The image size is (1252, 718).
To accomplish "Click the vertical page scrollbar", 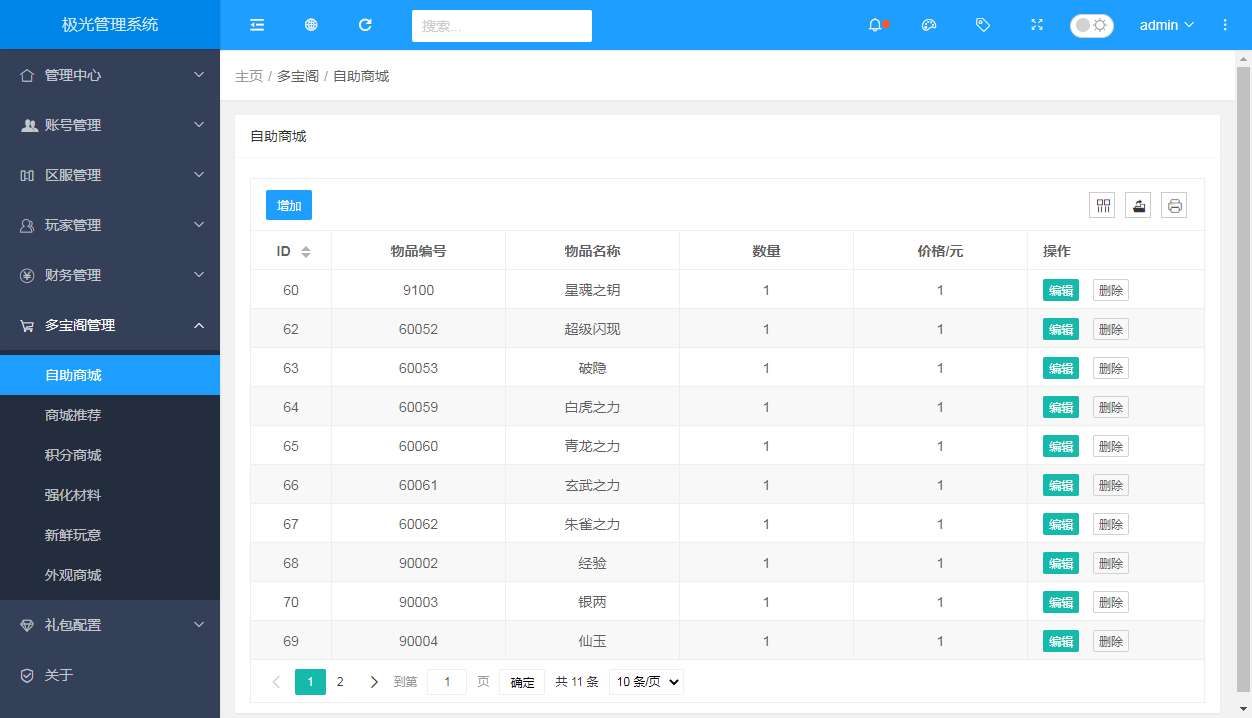I will coord(1244,380).
